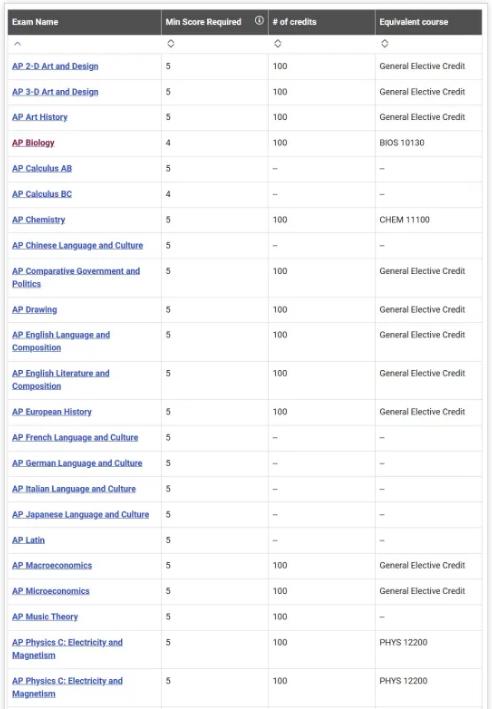The image size is (492, 709).
Task: Open AP 2-D Art and Design link
Action: 55,66
